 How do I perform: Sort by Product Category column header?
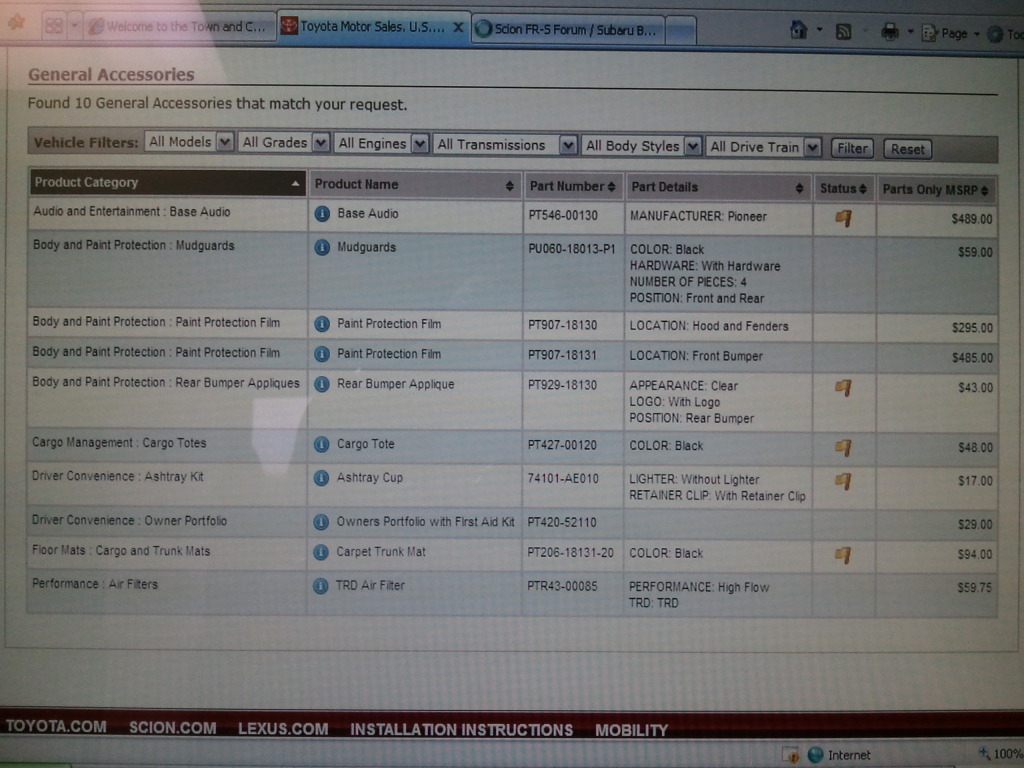(x=166, y=183)
